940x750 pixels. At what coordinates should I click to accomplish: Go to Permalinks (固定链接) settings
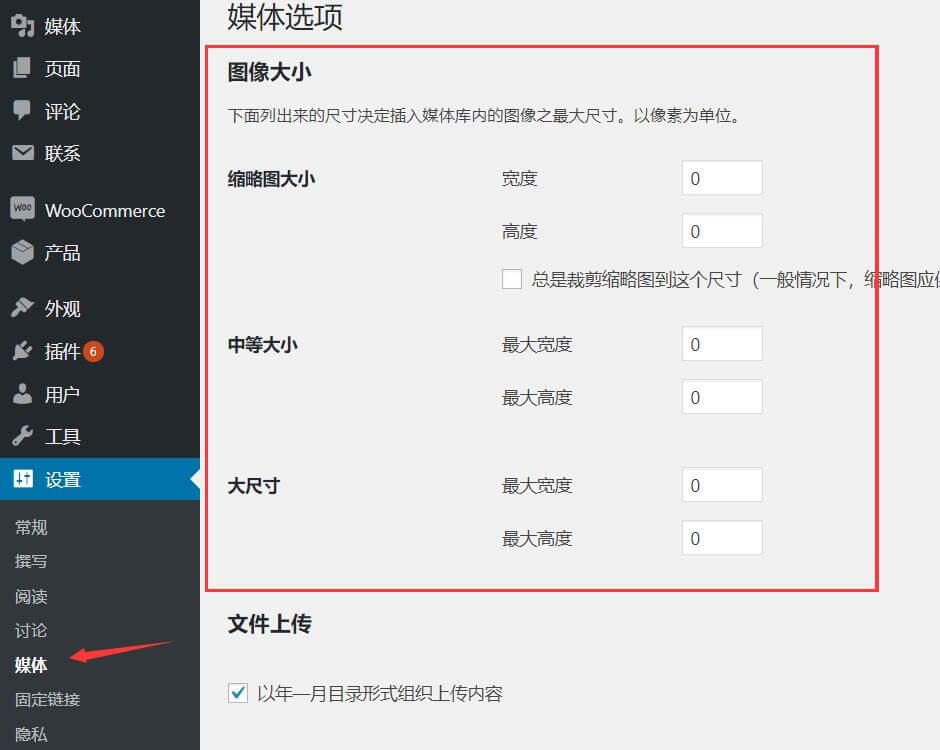(x=47, y=700)
